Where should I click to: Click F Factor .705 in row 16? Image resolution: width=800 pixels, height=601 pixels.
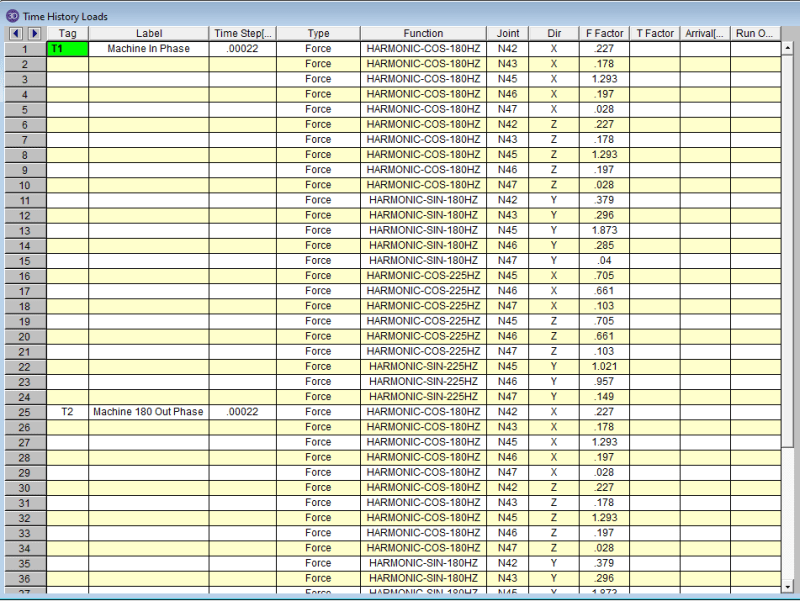click(605, 276)
